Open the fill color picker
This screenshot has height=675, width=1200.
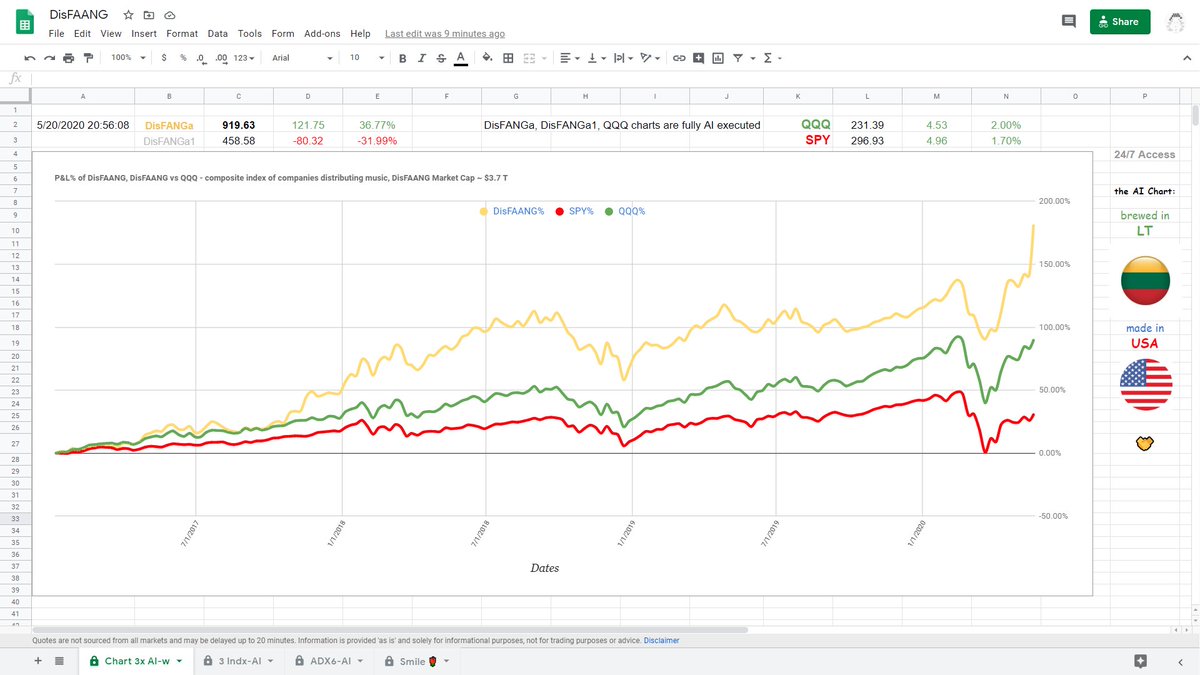488,58
